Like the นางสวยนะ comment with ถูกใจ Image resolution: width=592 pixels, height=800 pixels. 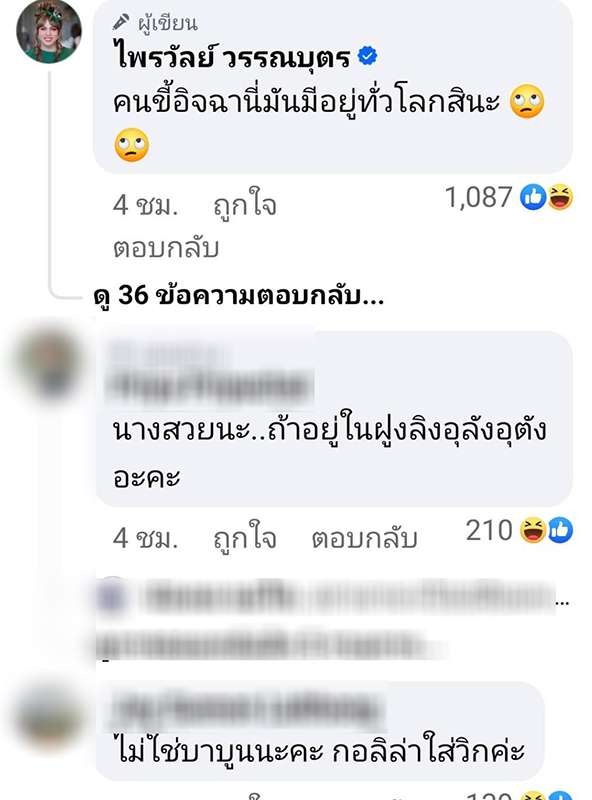tap(245, 539)
